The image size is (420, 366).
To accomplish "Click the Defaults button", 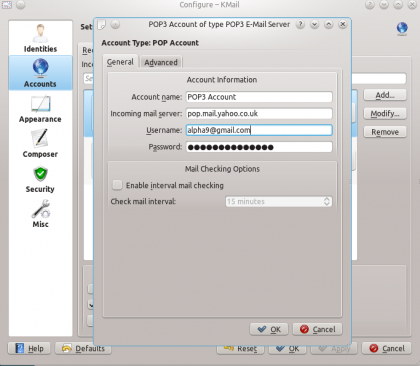I will (x=83, y=348).
